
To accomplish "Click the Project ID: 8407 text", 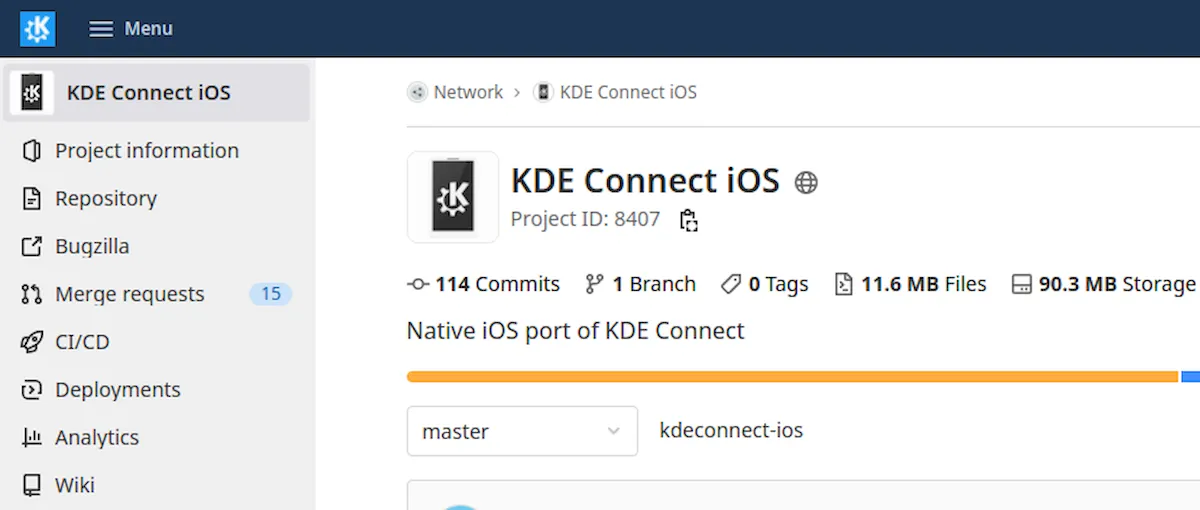I will pyautogui.click(x=586, y=219).
